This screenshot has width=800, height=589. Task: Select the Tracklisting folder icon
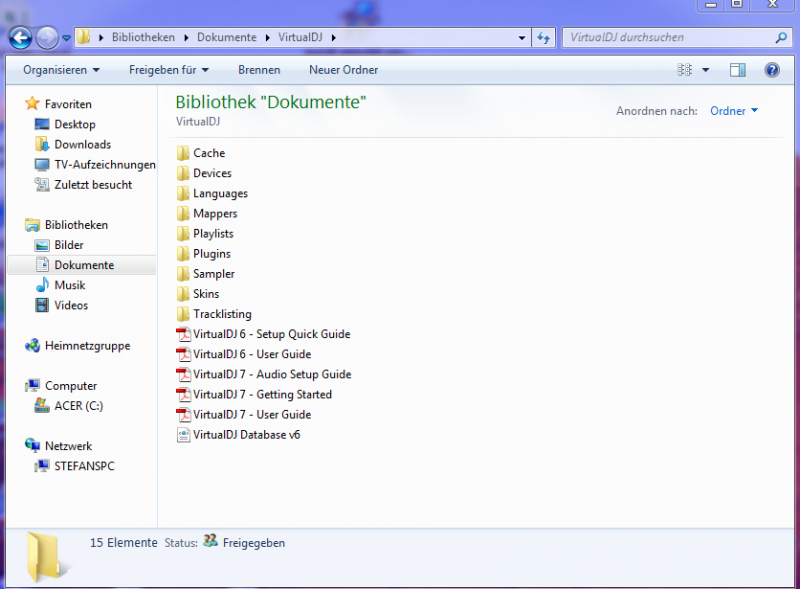183,314
